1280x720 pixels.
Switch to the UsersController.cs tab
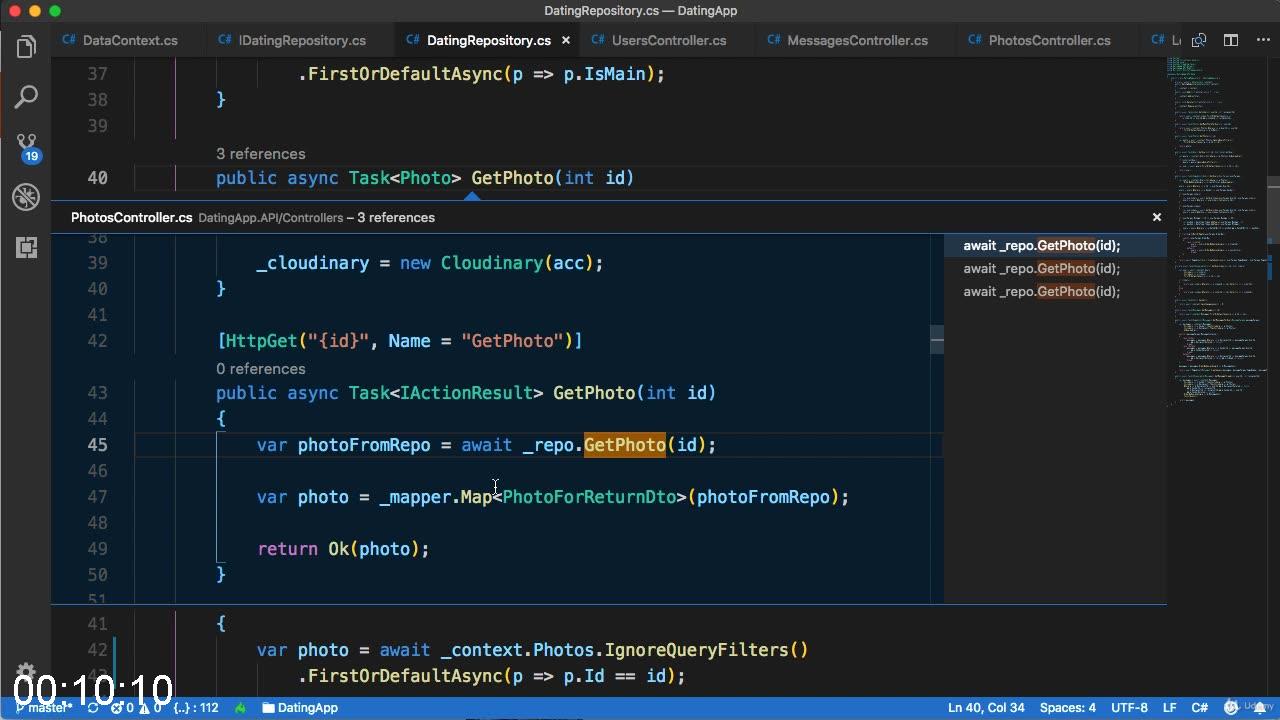pos(668,41)
